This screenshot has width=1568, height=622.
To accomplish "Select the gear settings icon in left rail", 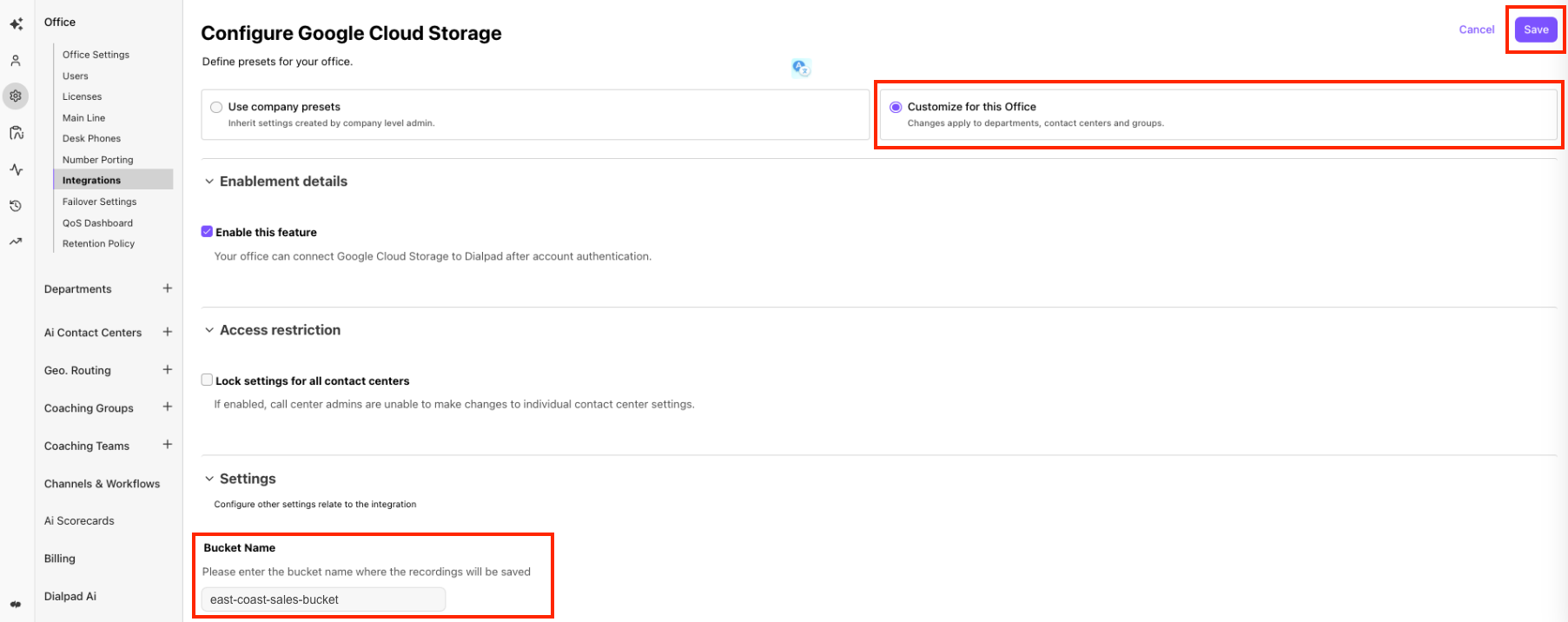I will point(16,96).
